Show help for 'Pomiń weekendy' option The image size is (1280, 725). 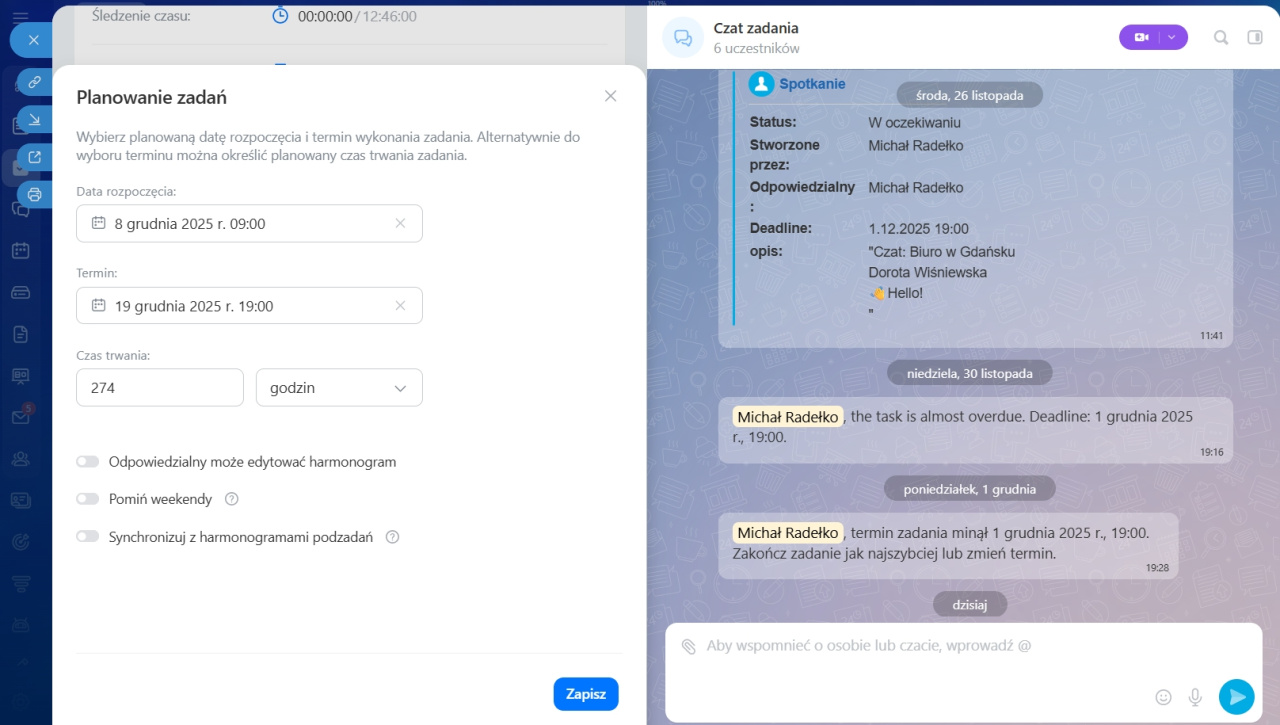point(232,499)
